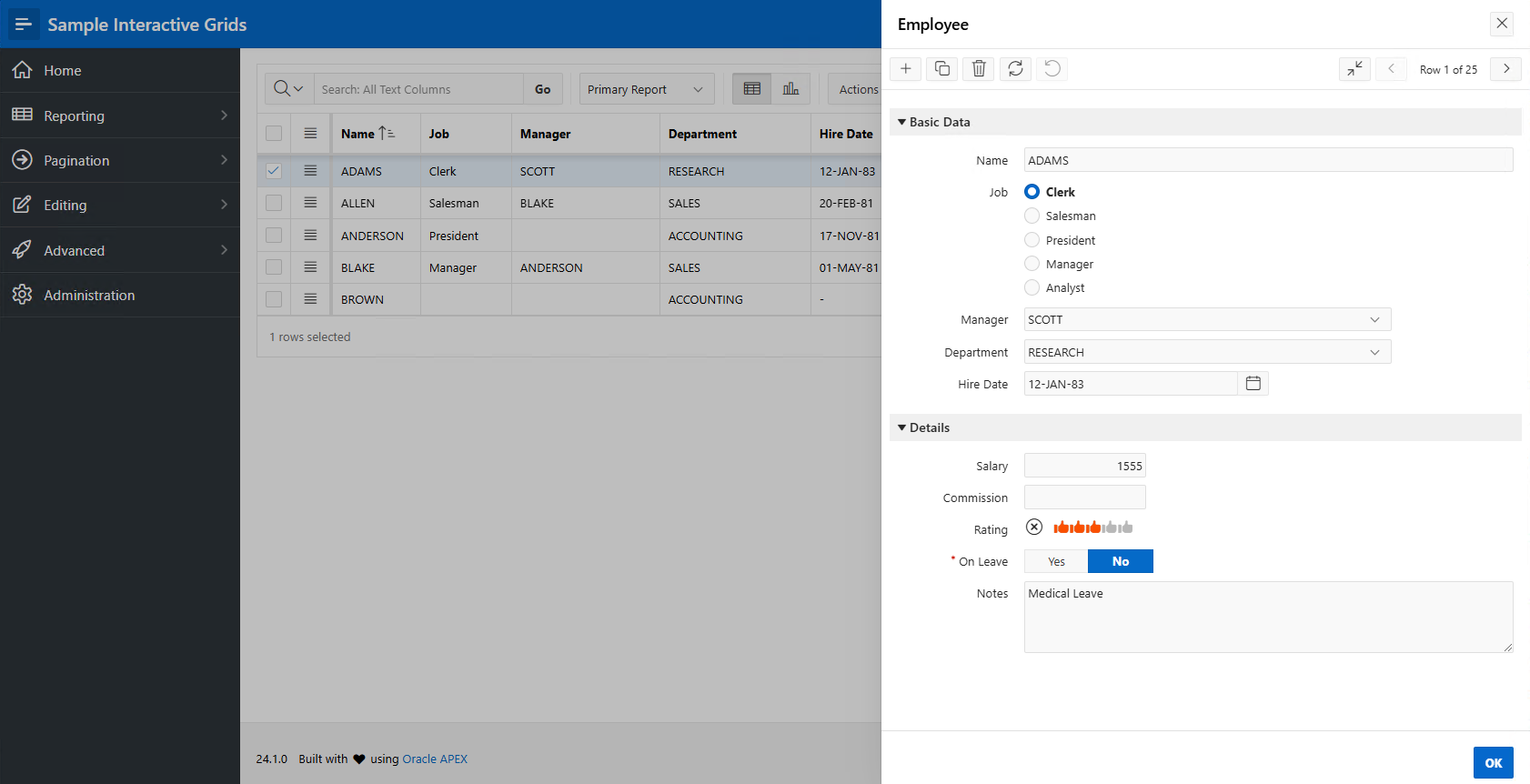
Task: Click the Advanced rocket icon
Action: click(x=23, y=250)
